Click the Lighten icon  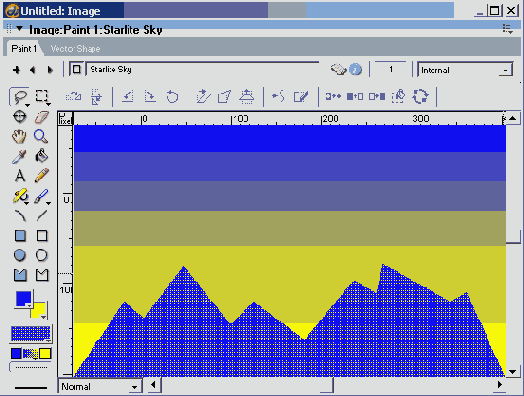(355, 97)
